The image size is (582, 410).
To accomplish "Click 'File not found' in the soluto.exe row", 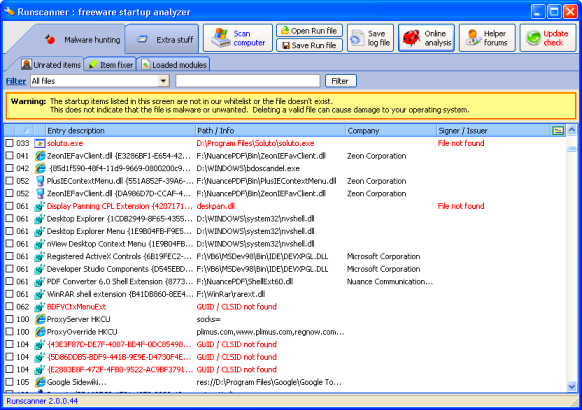I will click(x=461, y=143).
